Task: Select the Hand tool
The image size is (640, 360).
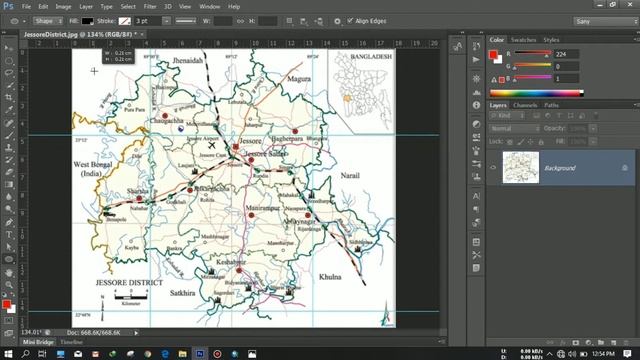Action: click(9, 273)
